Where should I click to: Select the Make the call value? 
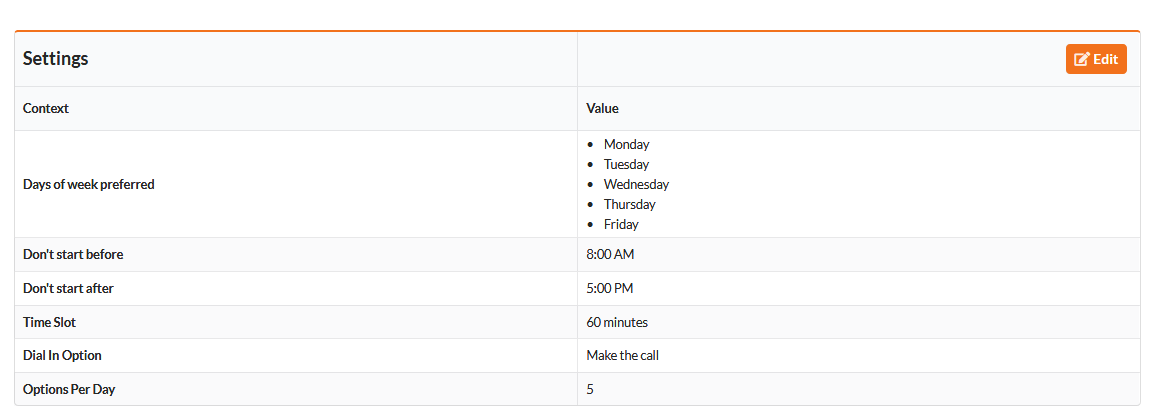622,355
